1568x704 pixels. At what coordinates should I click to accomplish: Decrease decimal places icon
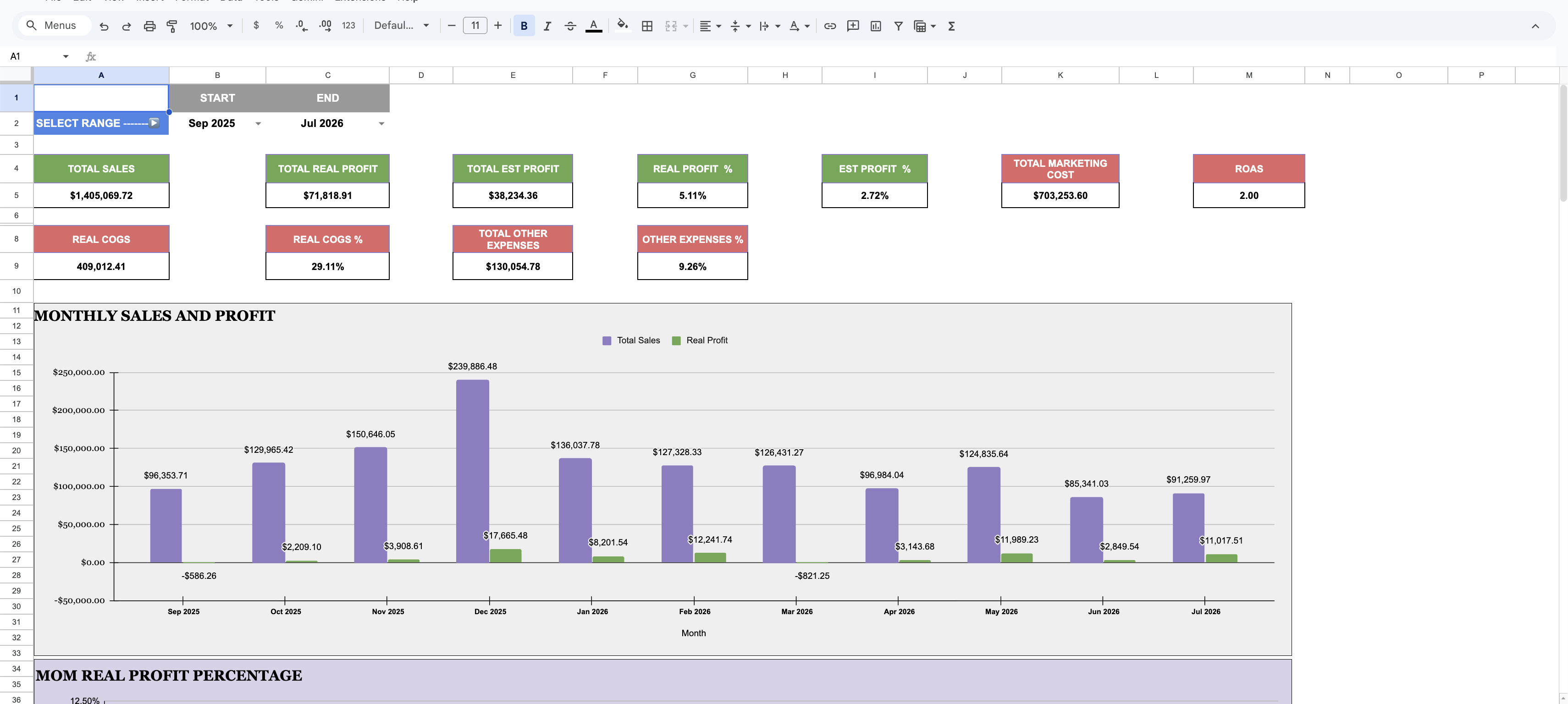(x=301, y=26)
